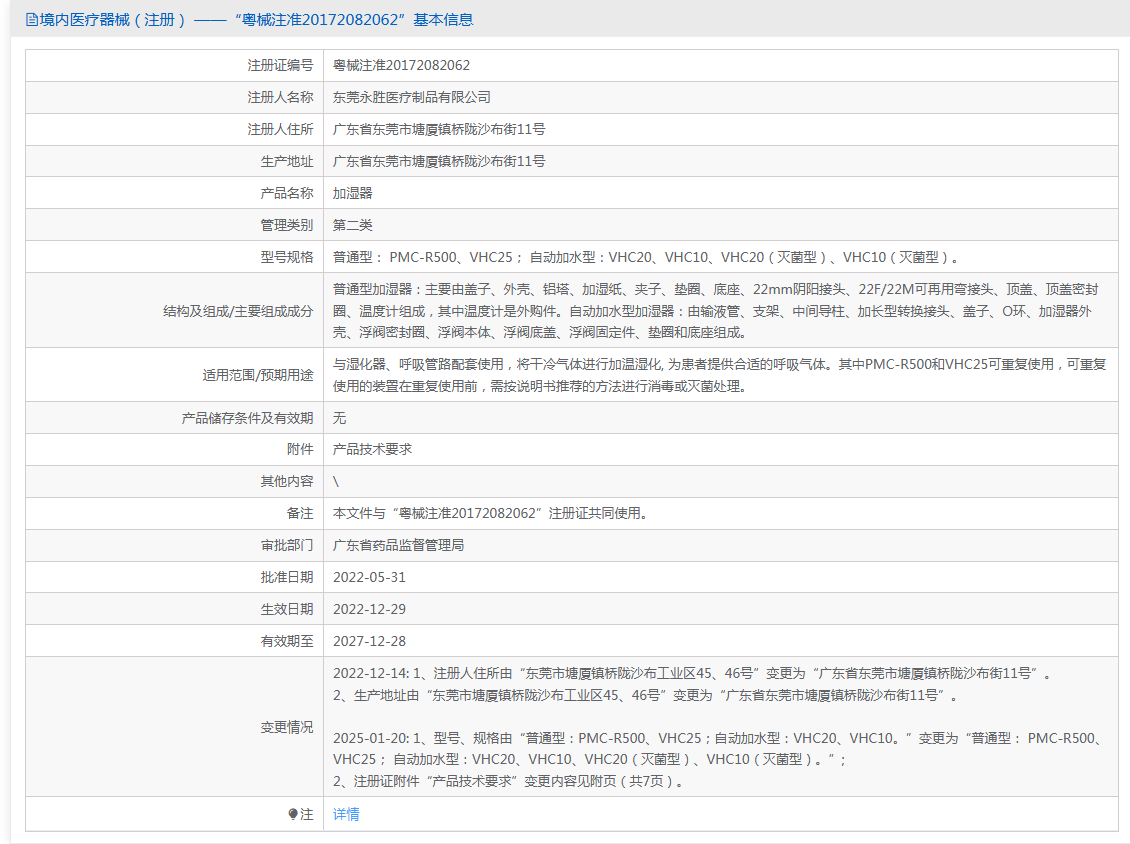Click registrant name 东莞永胜医疗制品有限公司
The height and width of the screenshot is (844, 1130).
[412, 97]
